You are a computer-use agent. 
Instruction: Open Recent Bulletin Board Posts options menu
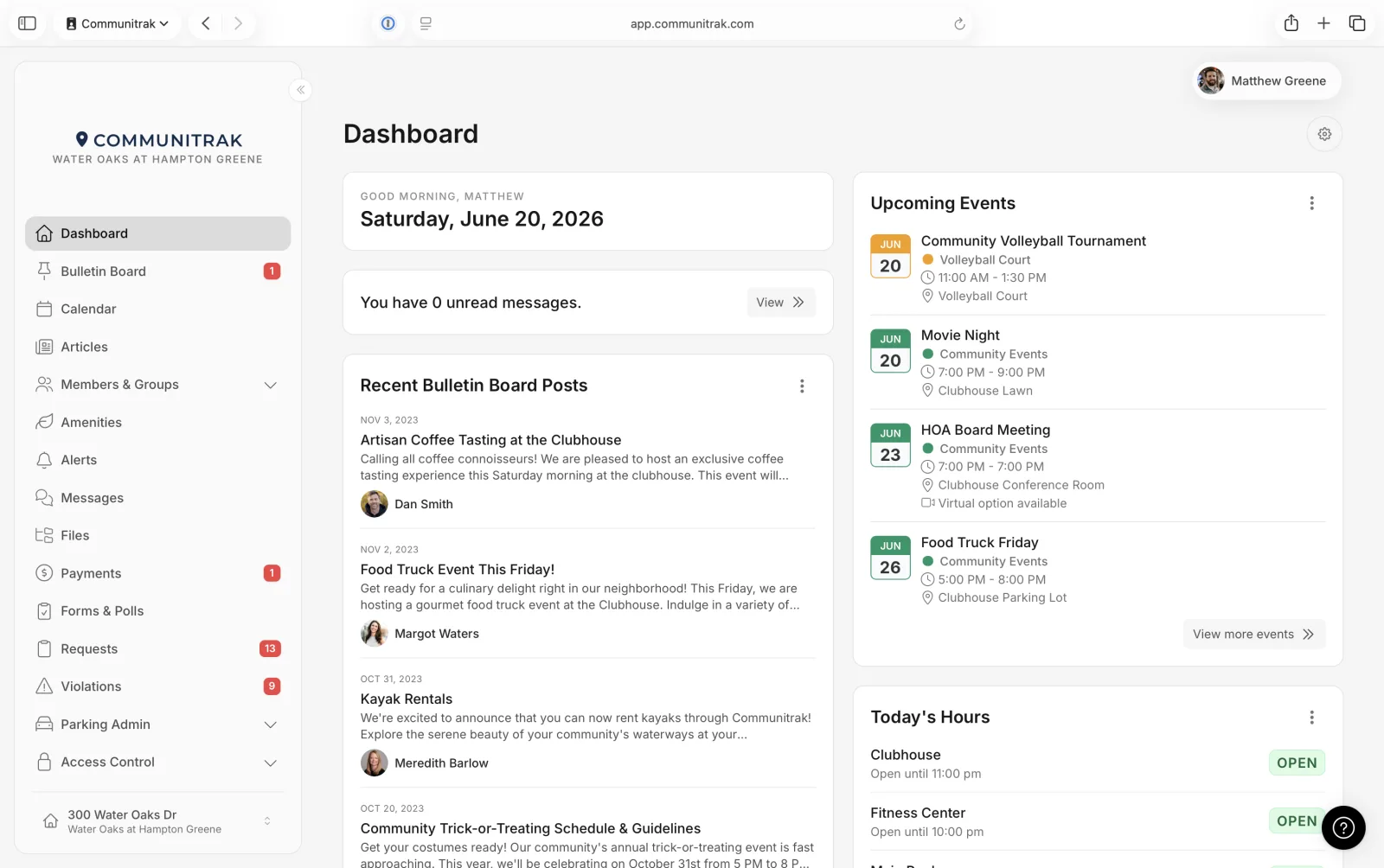[802, 386]
